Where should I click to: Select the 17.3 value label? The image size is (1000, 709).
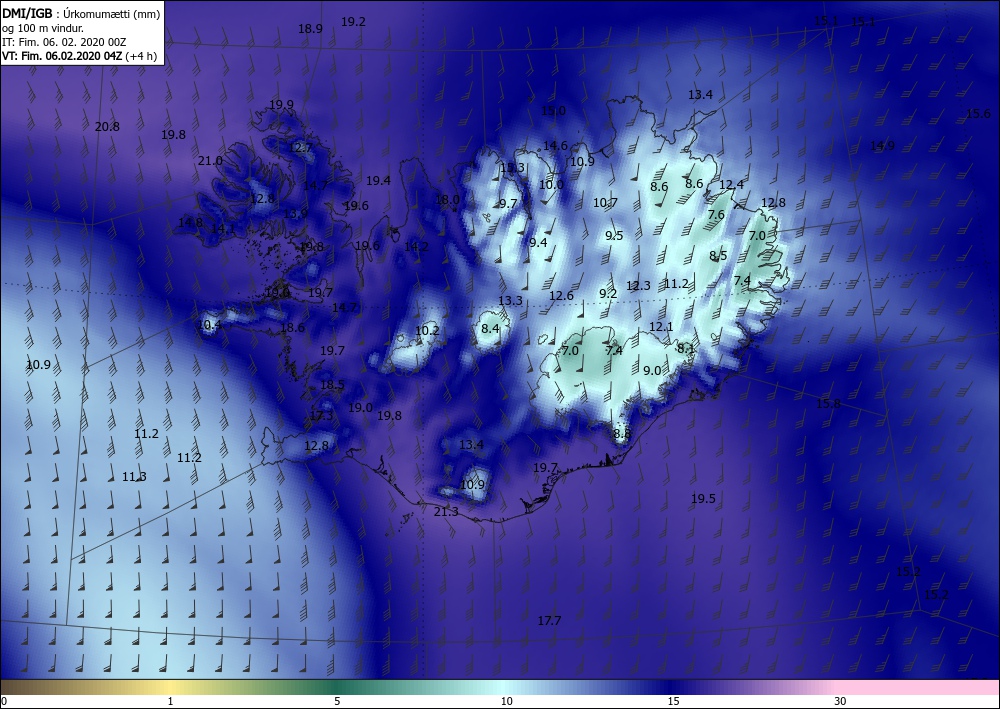click(x=321, y=416)
